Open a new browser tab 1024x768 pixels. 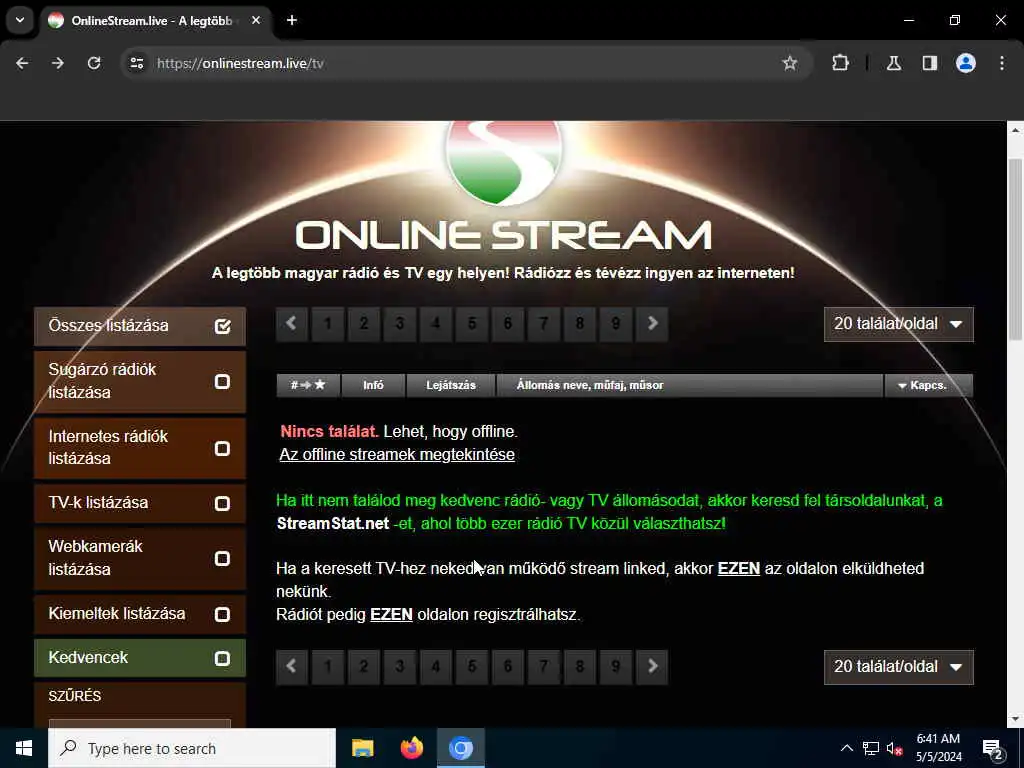click(x=292, y=20)
